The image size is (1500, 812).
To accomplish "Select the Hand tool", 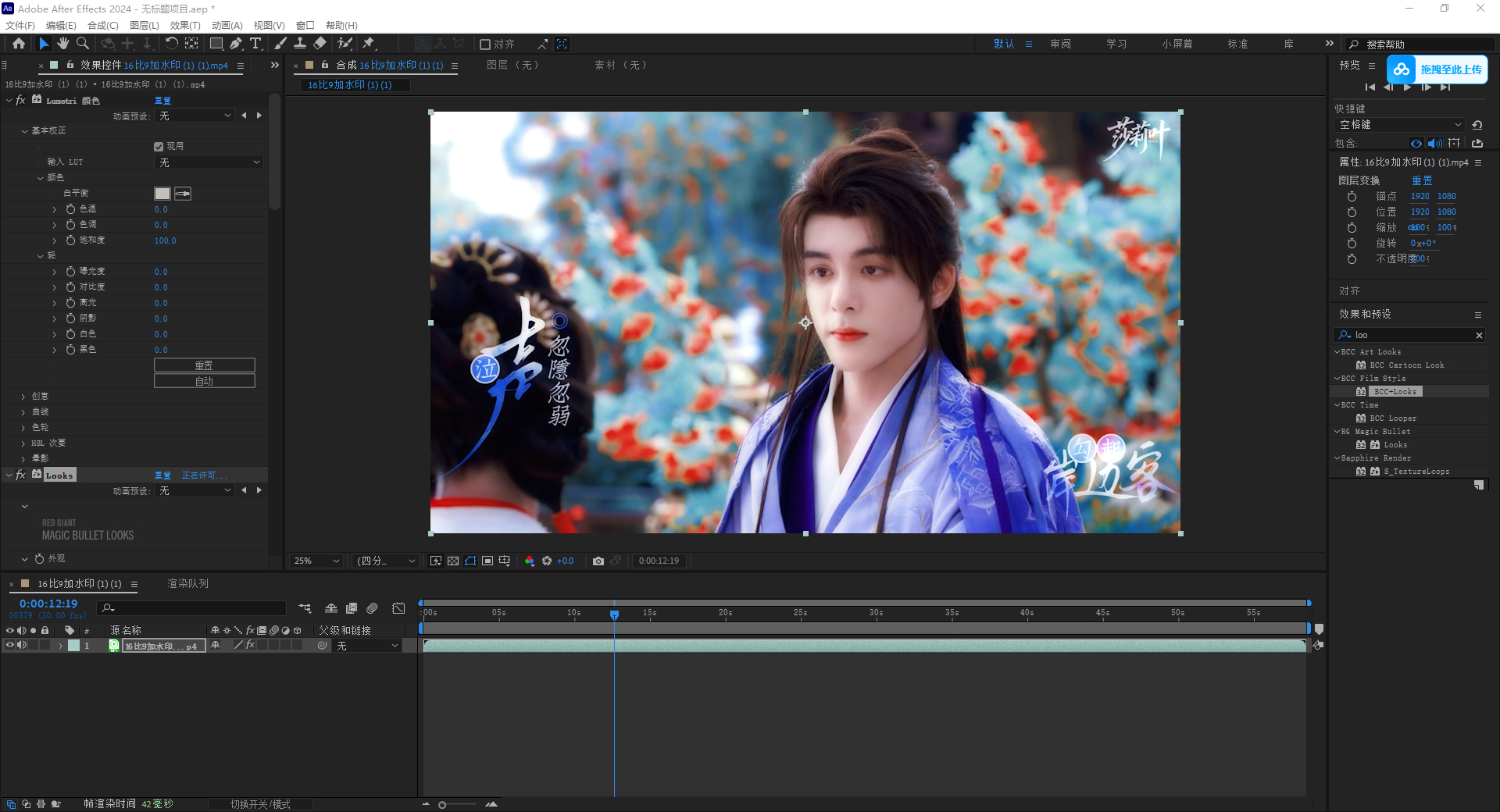I will [63, 44].
